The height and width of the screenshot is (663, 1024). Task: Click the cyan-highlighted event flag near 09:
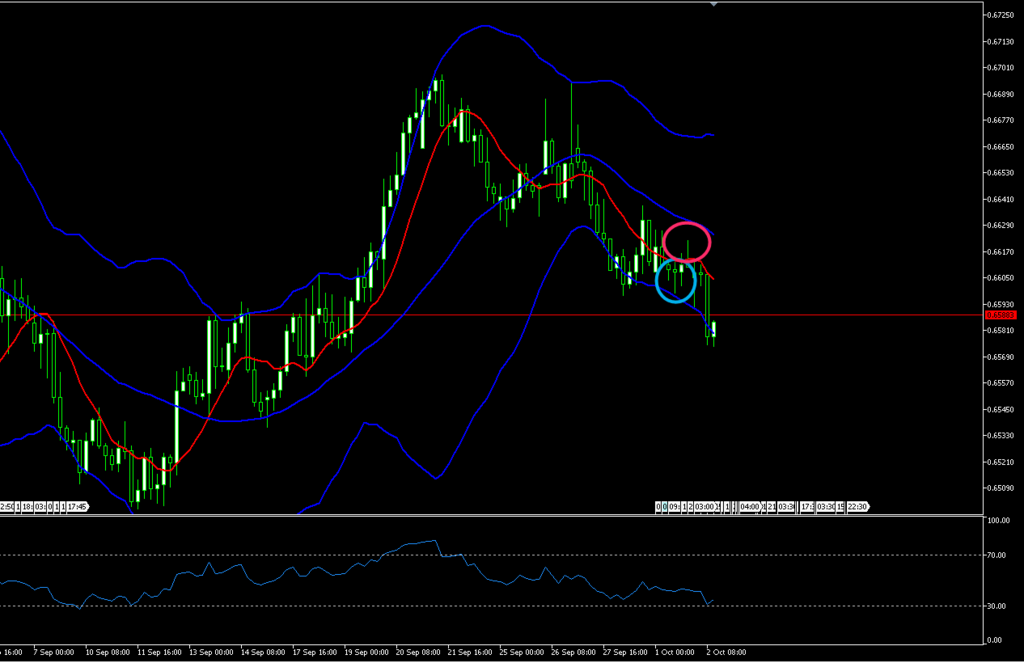pyautogui.click(x=664, y=507)
